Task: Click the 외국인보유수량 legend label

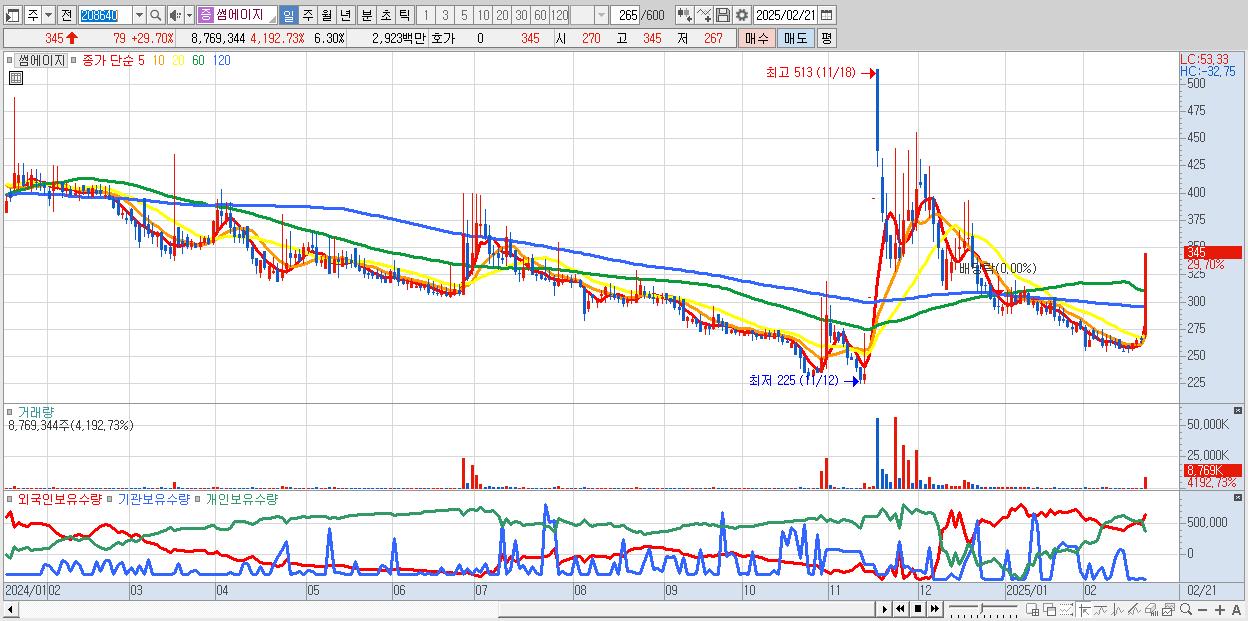Action: pyautogui.click(x=60, y=498)
